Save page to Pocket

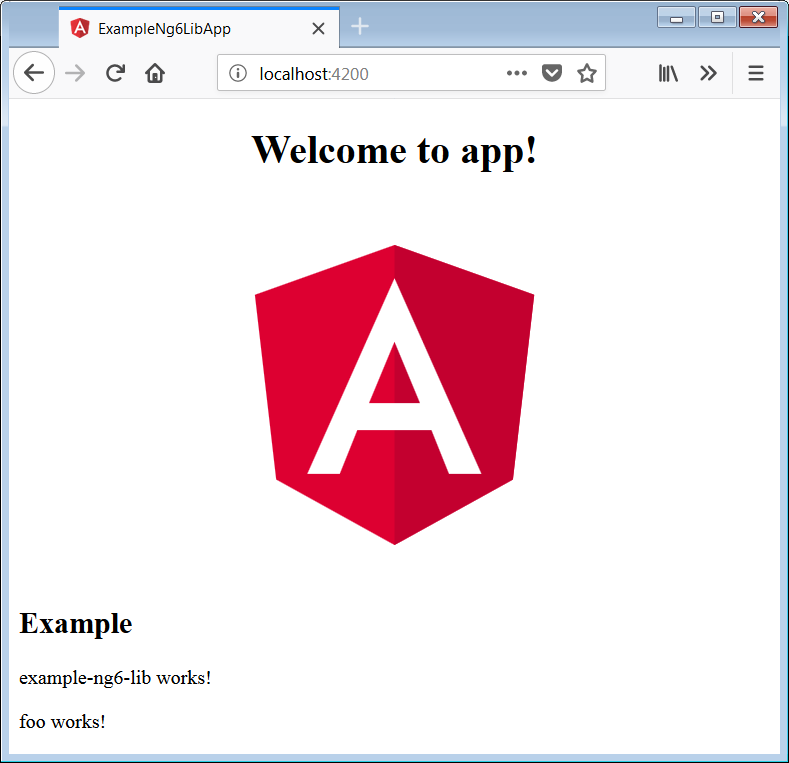click(x=551, y=73)
